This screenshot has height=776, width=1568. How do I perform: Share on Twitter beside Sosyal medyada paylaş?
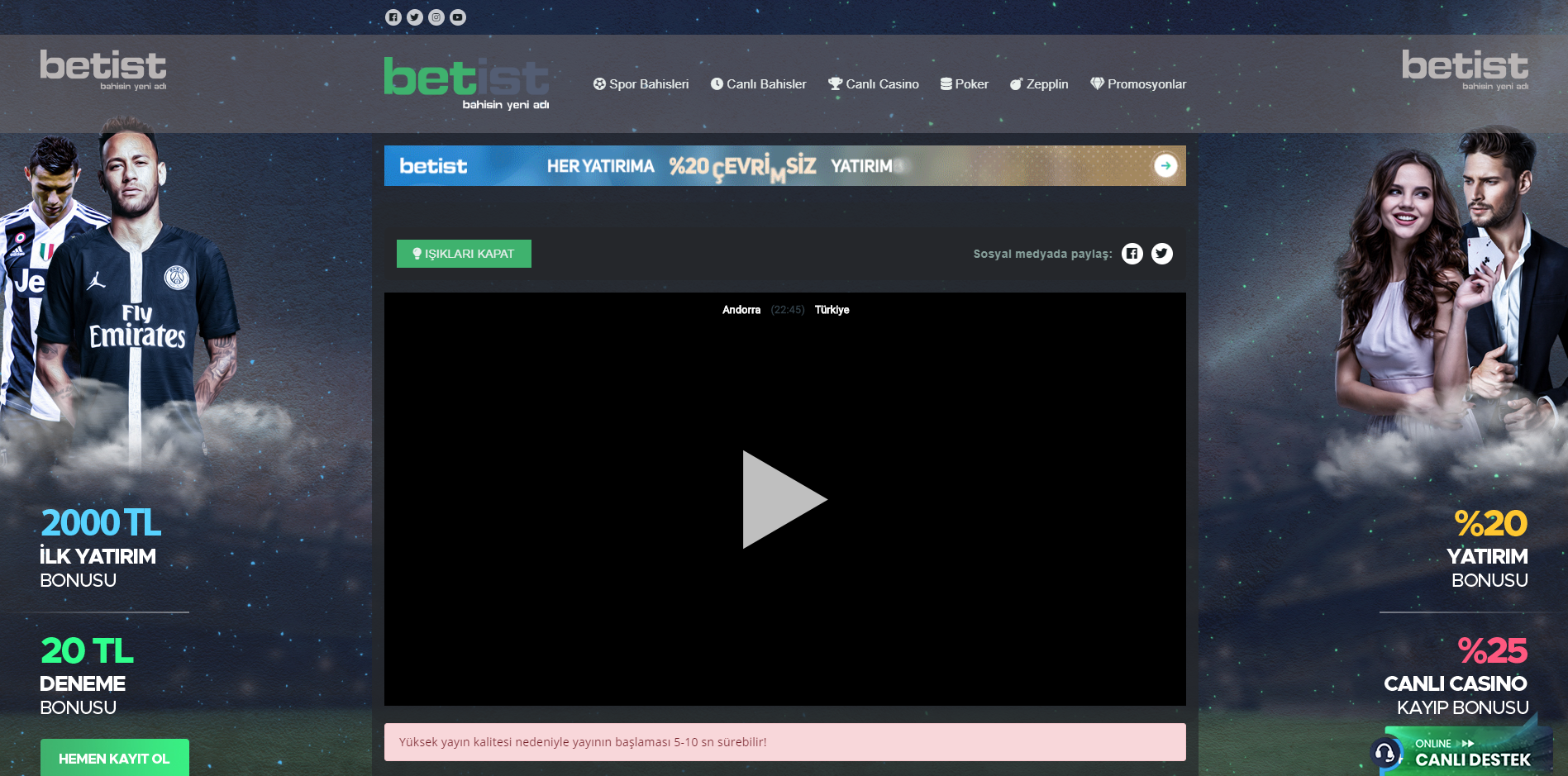pos(1162,254)
